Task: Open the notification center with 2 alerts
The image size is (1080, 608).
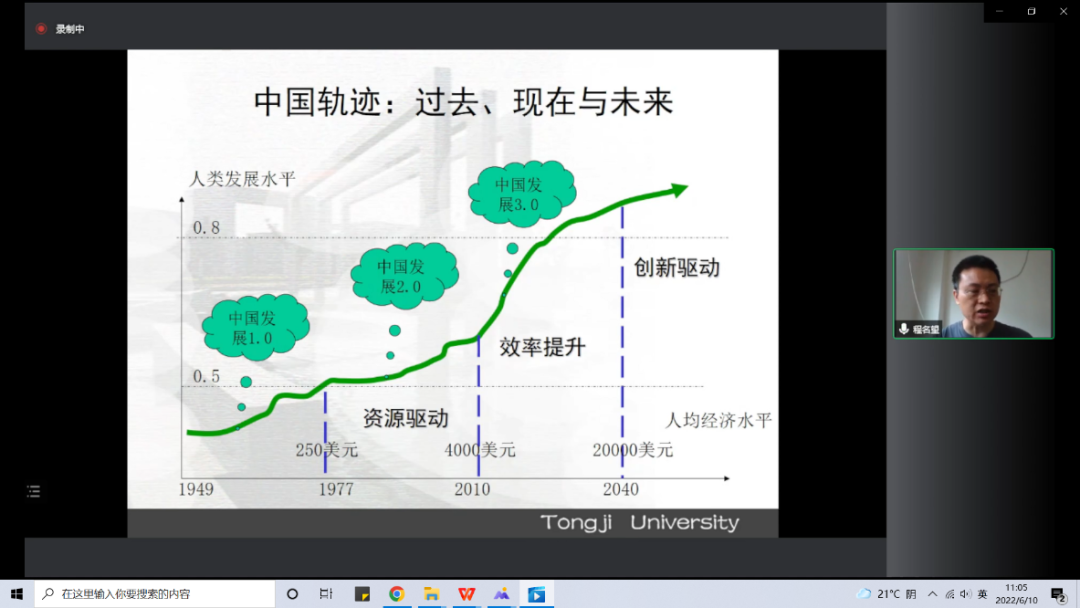Action: [1058, 594]
